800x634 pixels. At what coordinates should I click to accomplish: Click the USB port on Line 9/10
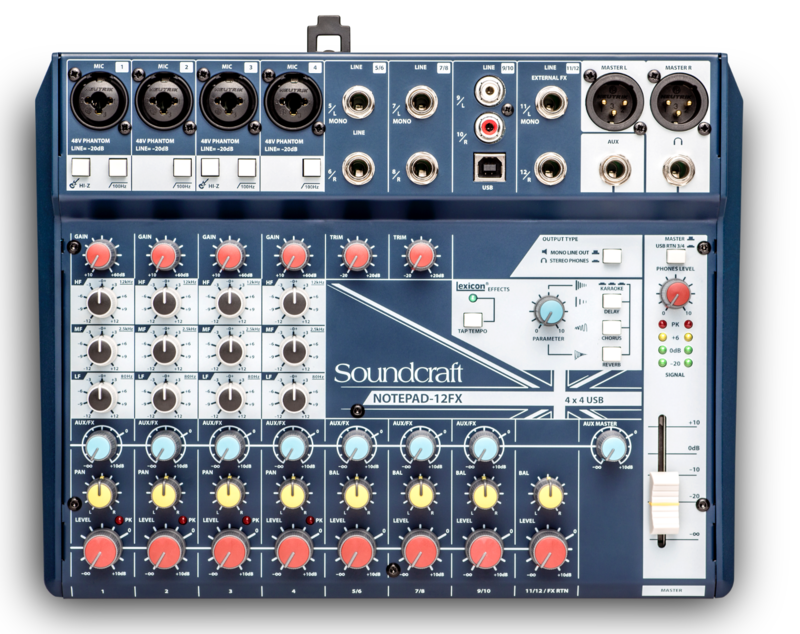coord(487,163)
